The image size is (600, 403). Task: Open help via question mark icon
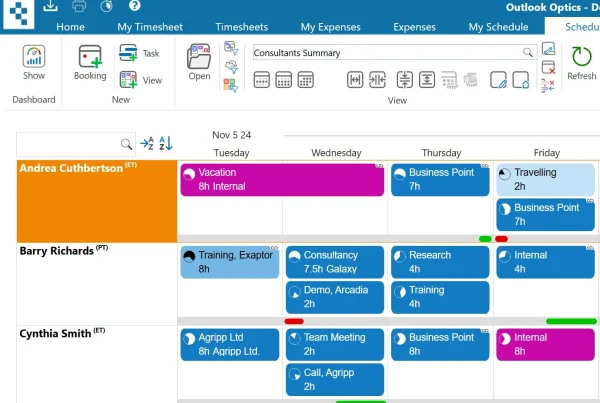[134, 6]
